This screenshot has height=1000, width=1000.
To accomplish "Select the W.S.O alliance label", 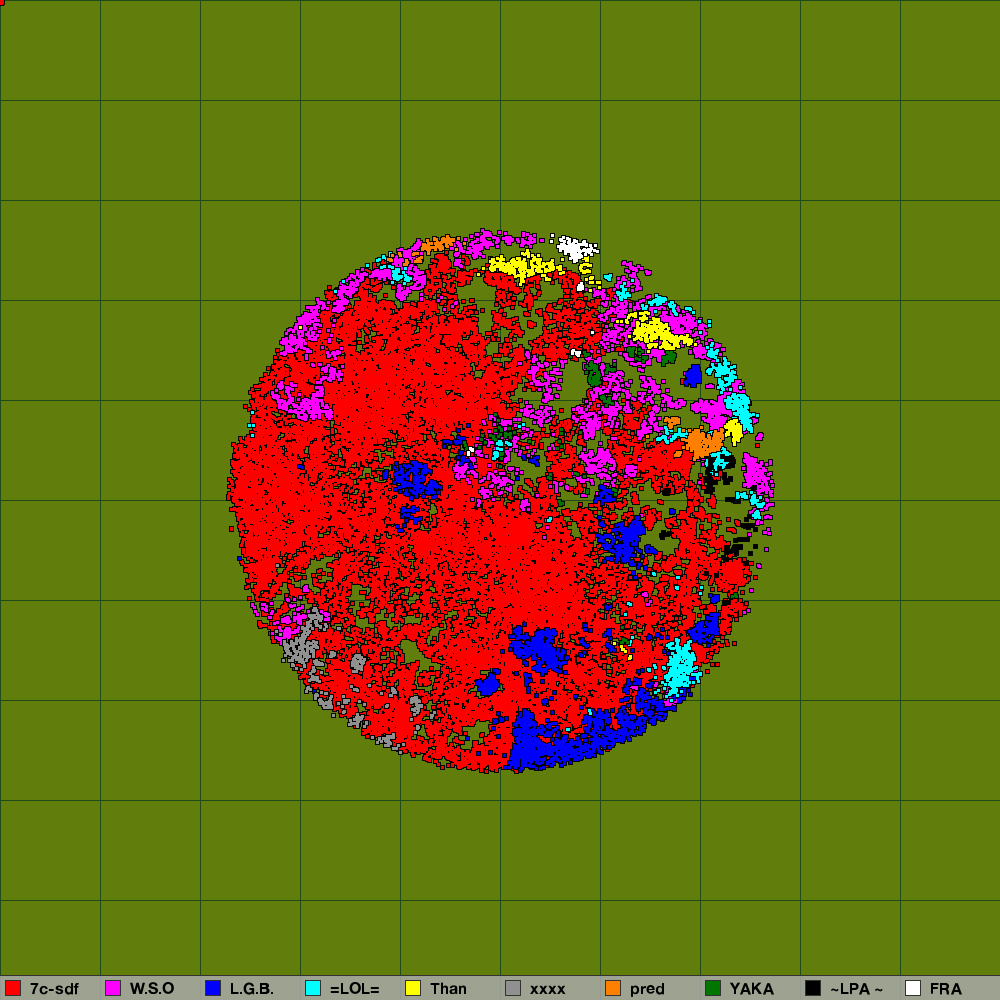I will (152, 989).
